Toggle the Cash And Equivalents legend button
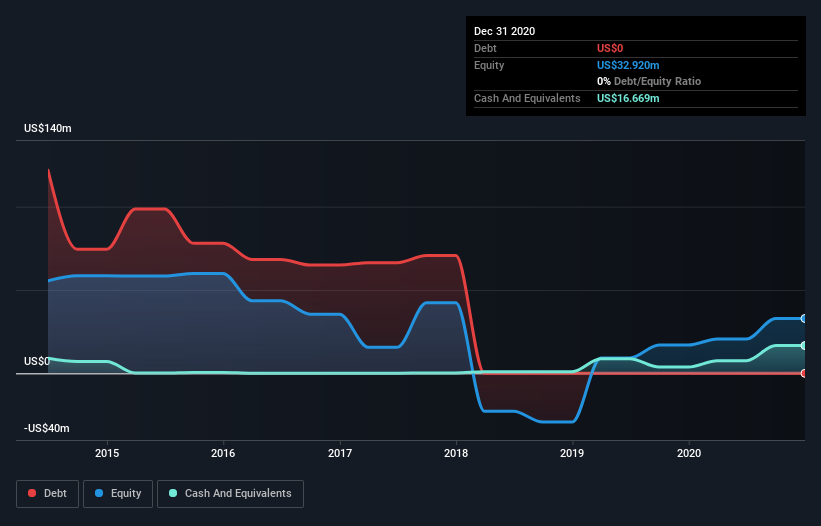821x526 pixels. 230,494
